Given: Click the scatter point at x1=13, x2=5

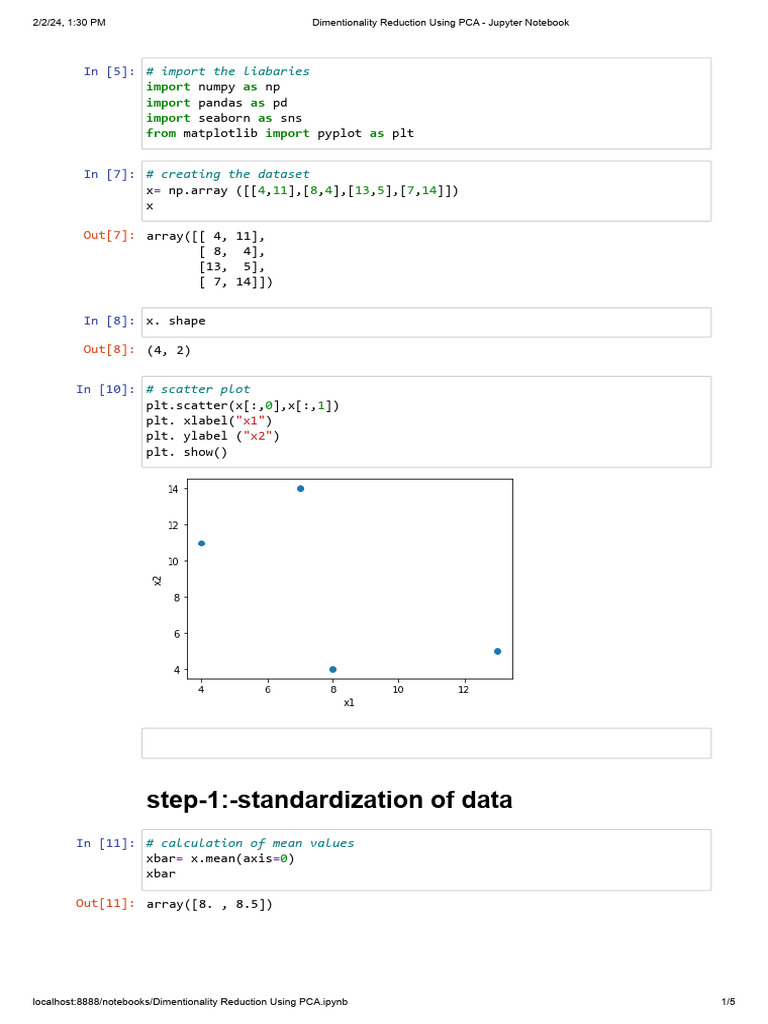Looking at the screenshot, I should point(497,651).
